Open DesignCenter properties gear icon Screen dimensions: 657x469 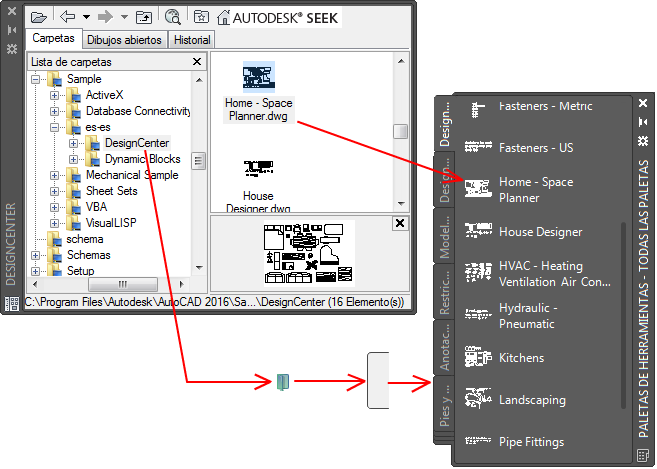point(12,49)
